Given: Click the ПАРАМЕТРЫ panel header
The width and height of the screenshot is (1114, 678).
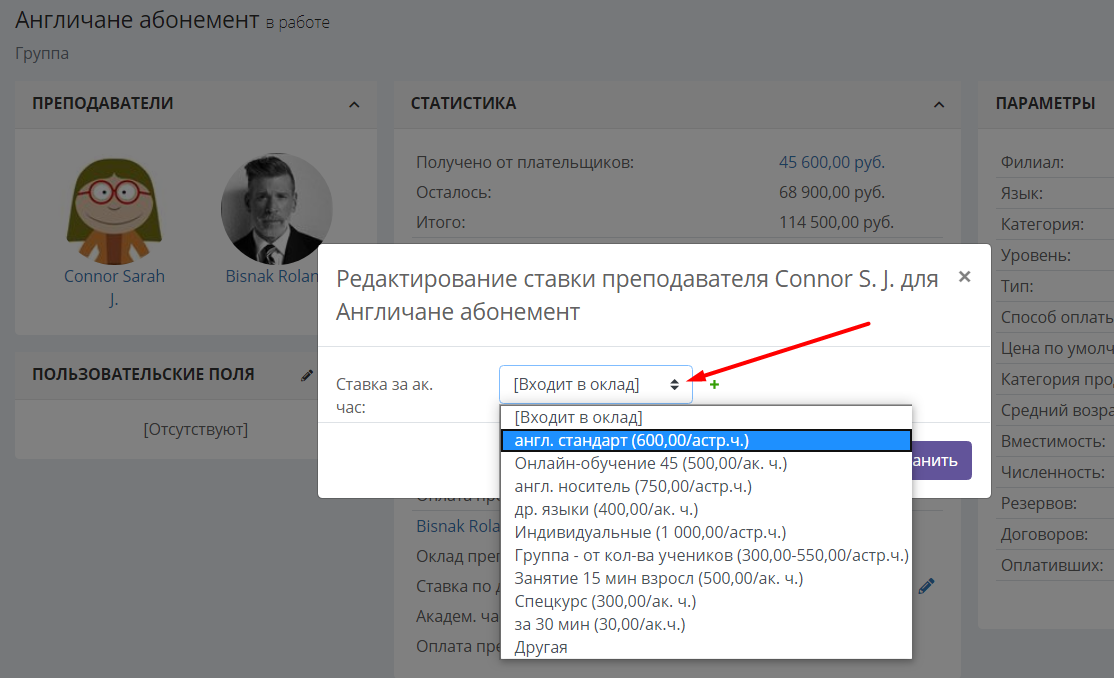Looking at the screenshot, I should [x=1045, y=104].
